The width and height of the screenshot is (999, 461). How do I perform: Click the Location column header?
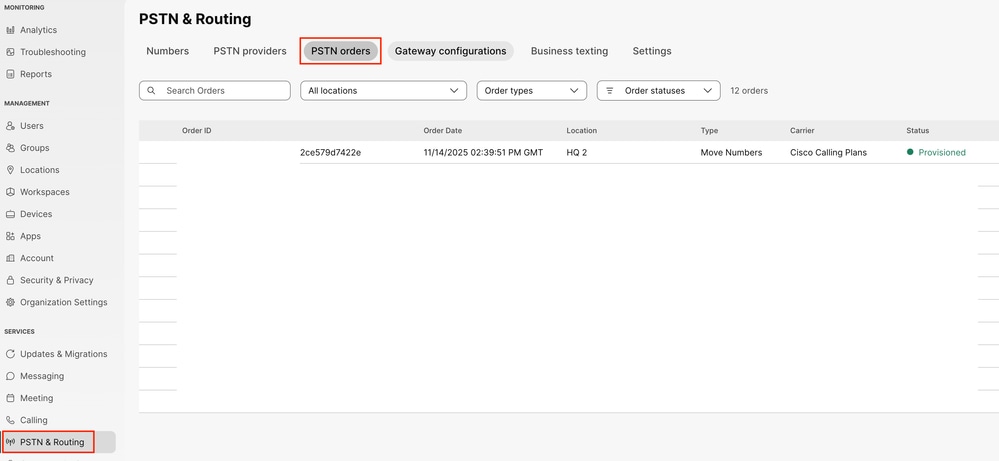[x=582, y=131]
